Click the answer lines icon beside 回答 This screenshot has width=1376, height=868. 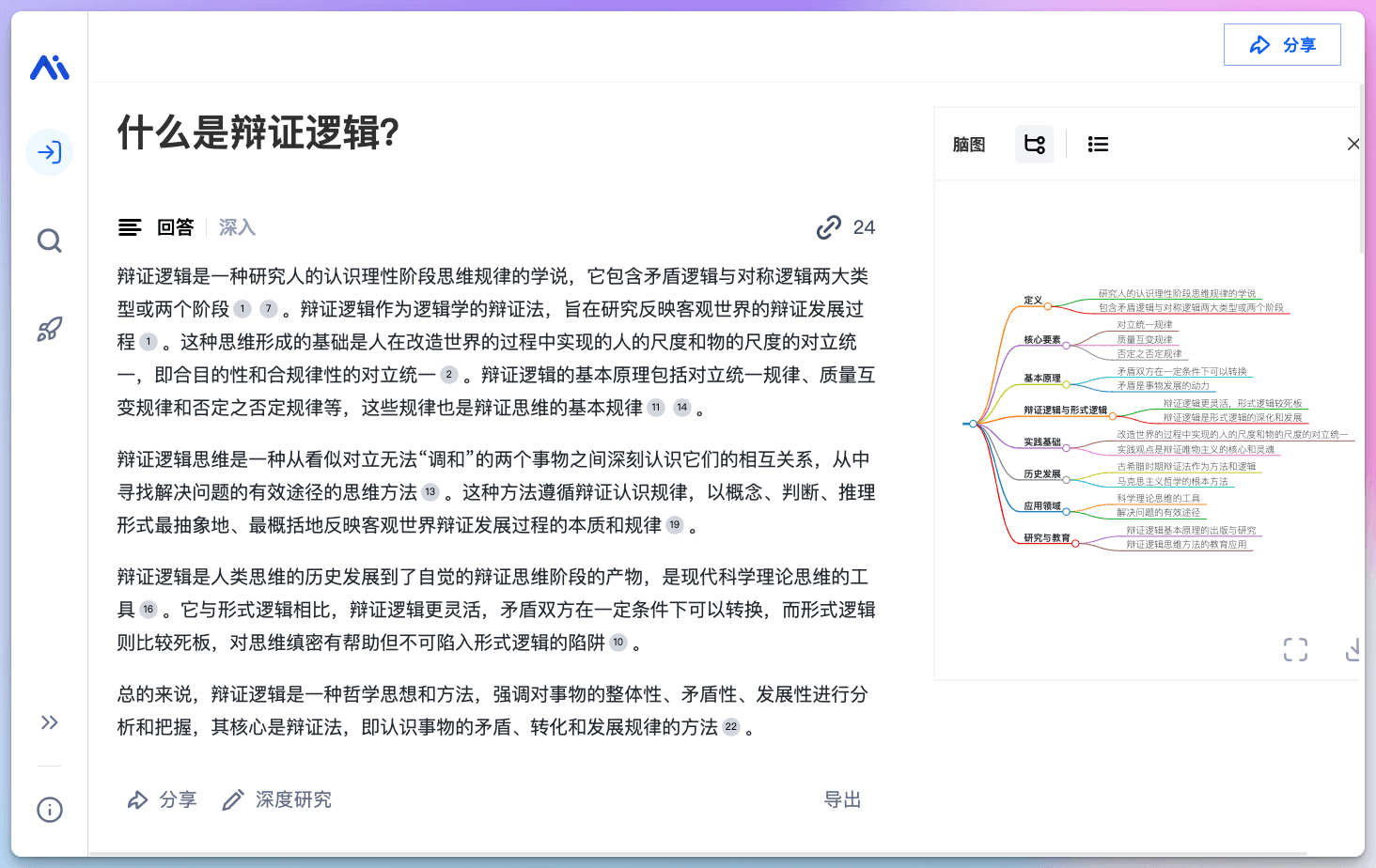[130, 227]
